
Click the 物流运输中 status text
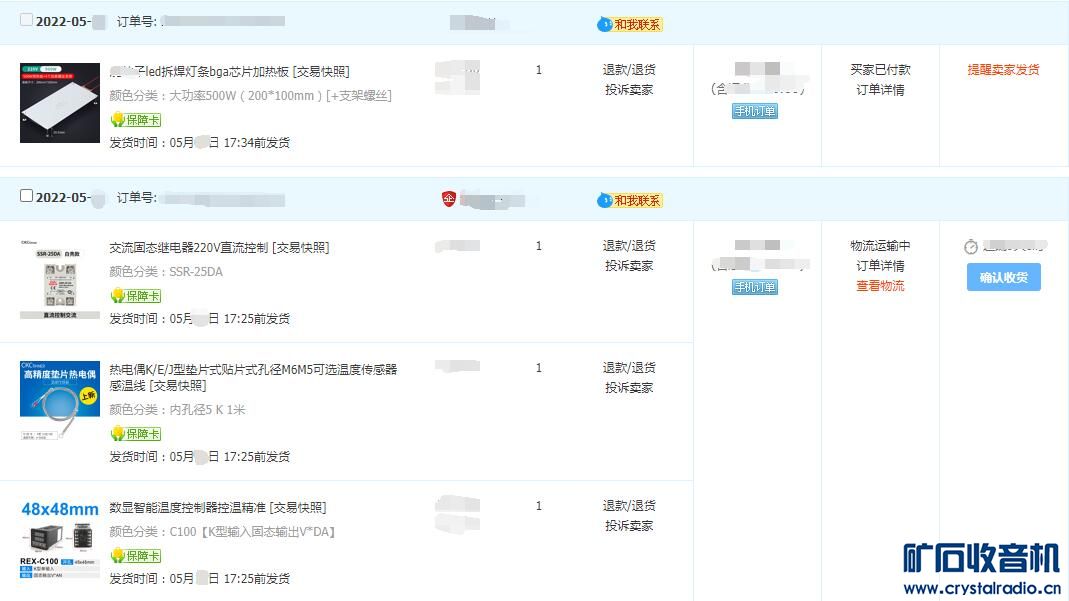(880, 245)
